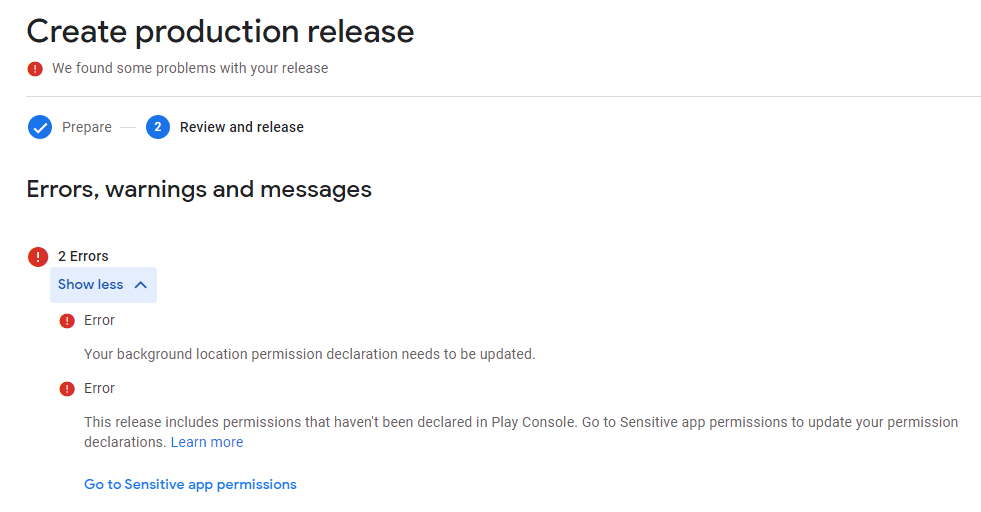Click the undeclared permissions error description text
981x512 pixels.
pos(521,432)
